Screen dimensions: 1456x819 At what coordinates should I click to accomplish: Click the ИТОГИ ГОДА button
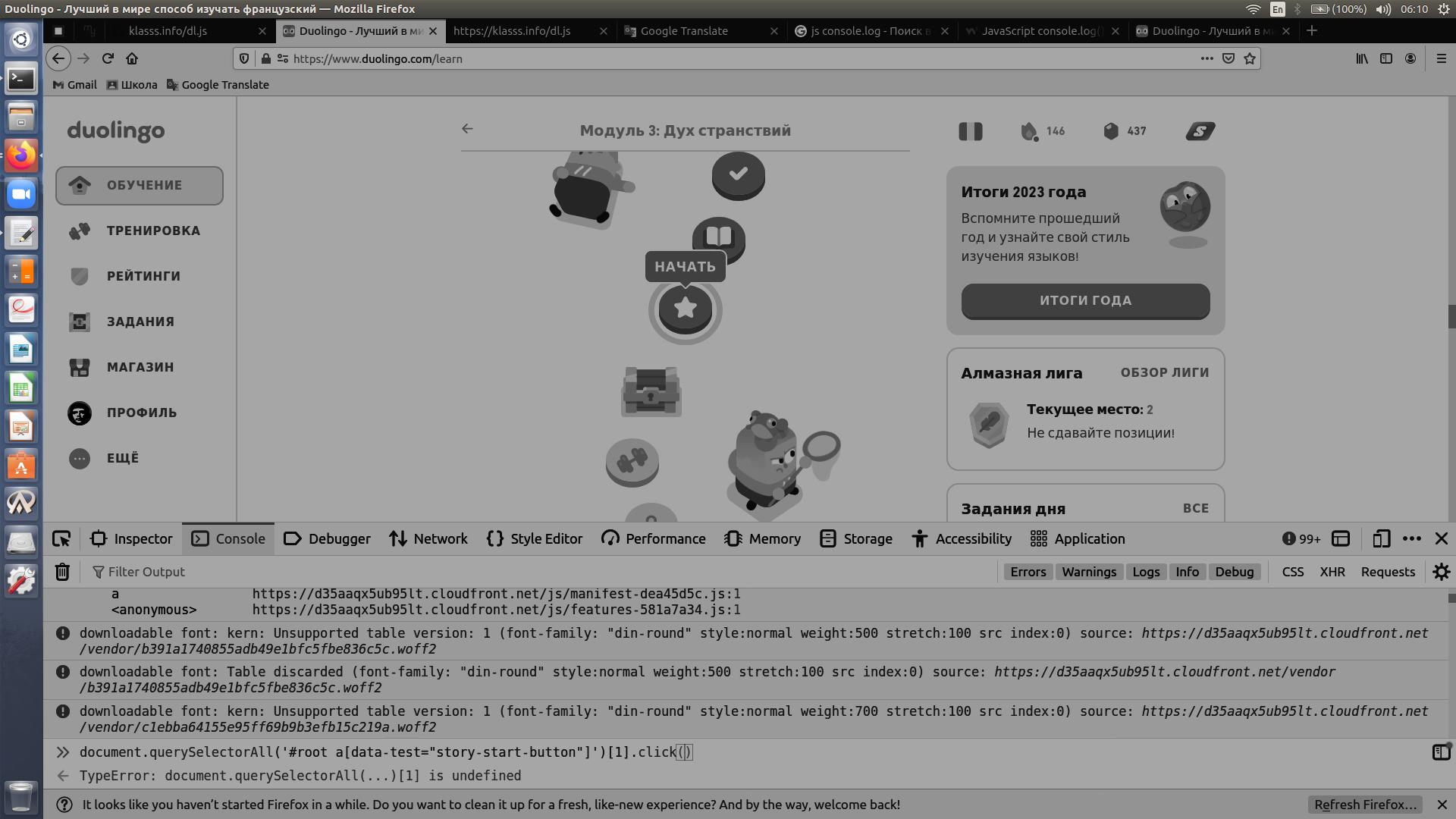1085,300
